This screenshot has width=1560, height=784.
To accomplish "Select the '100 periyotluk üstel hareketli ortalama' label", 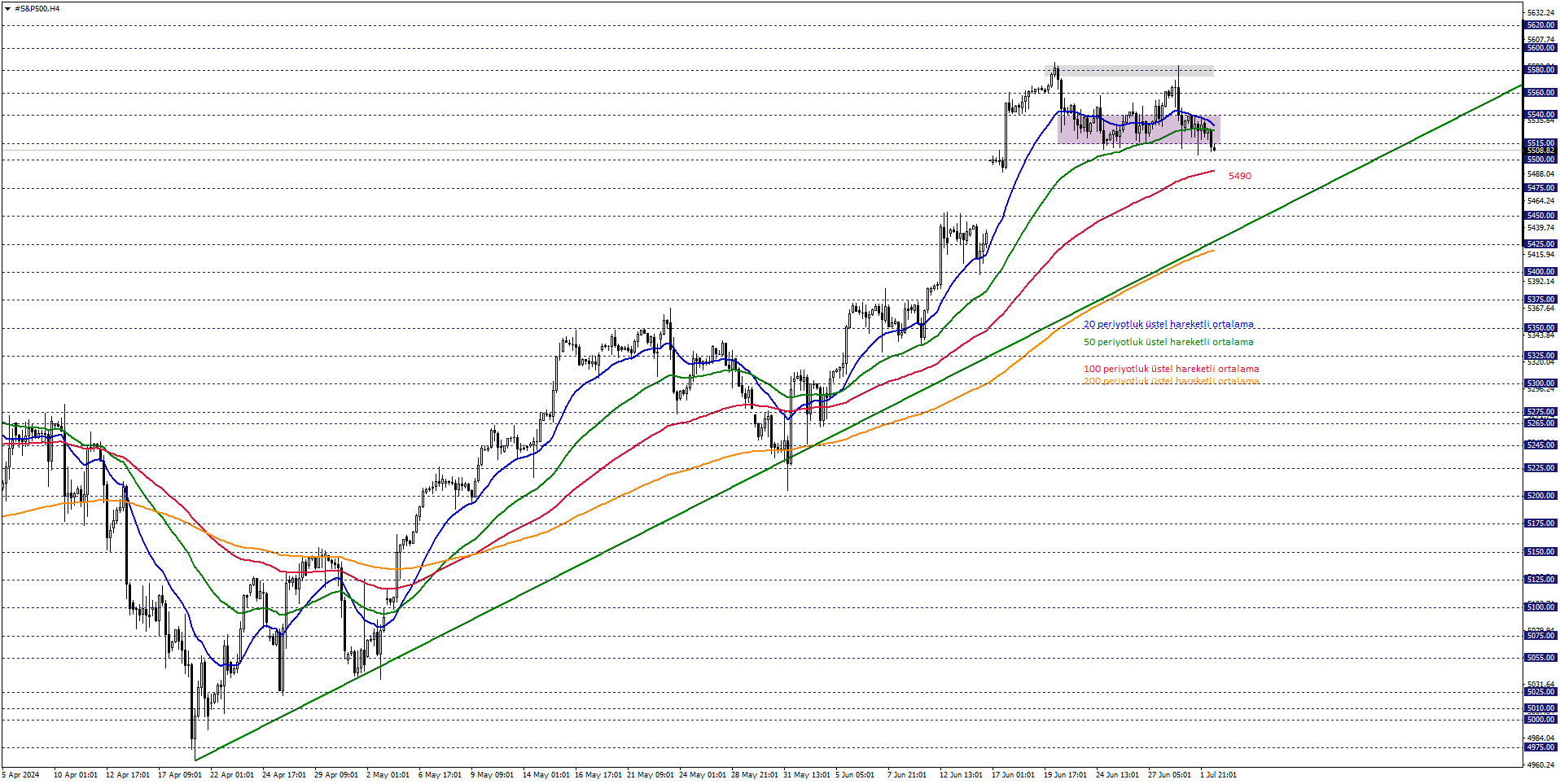I will 1171,369.
